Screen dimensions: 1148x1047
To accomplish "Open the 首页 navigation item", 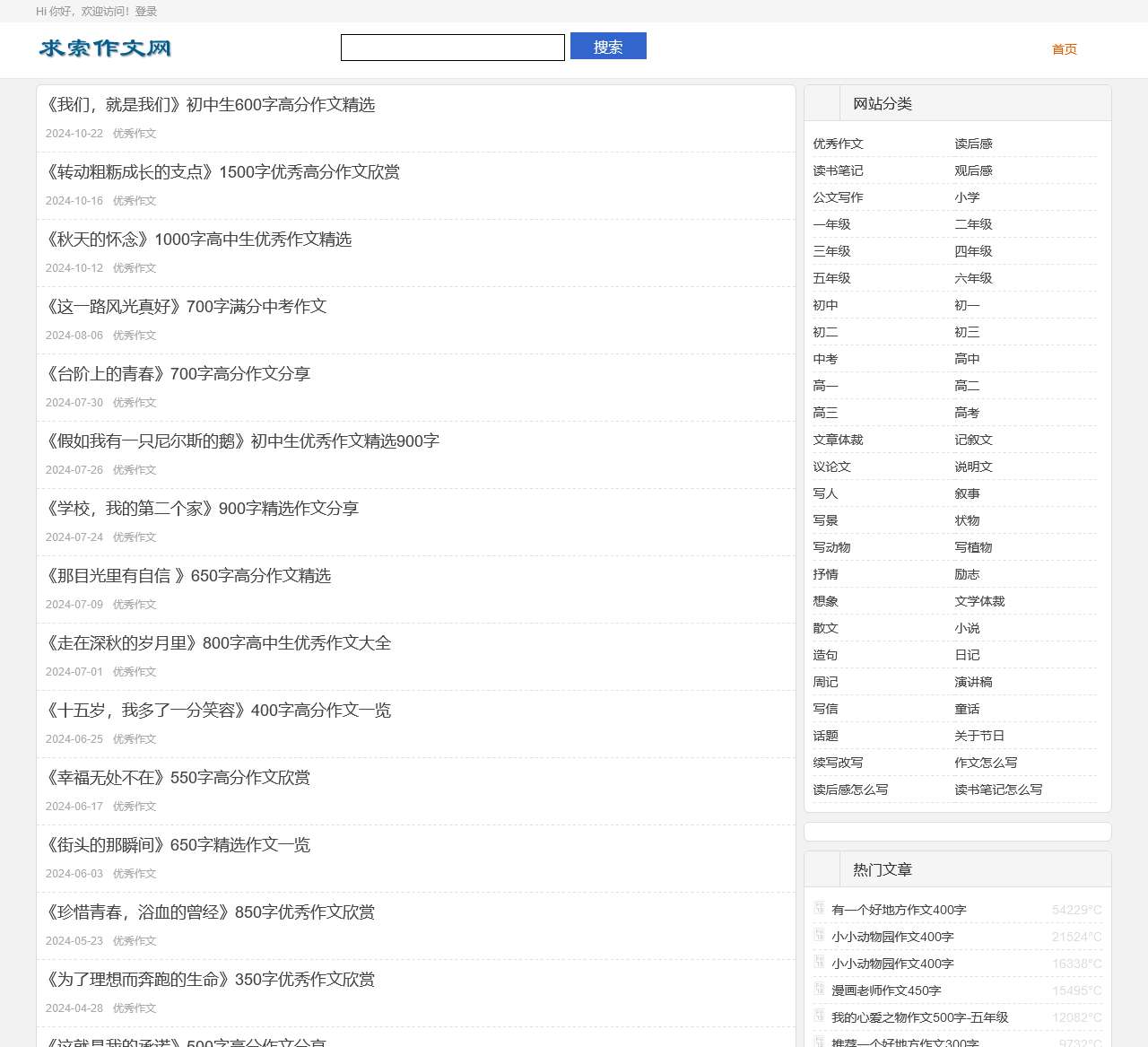I will (1064, 50).
